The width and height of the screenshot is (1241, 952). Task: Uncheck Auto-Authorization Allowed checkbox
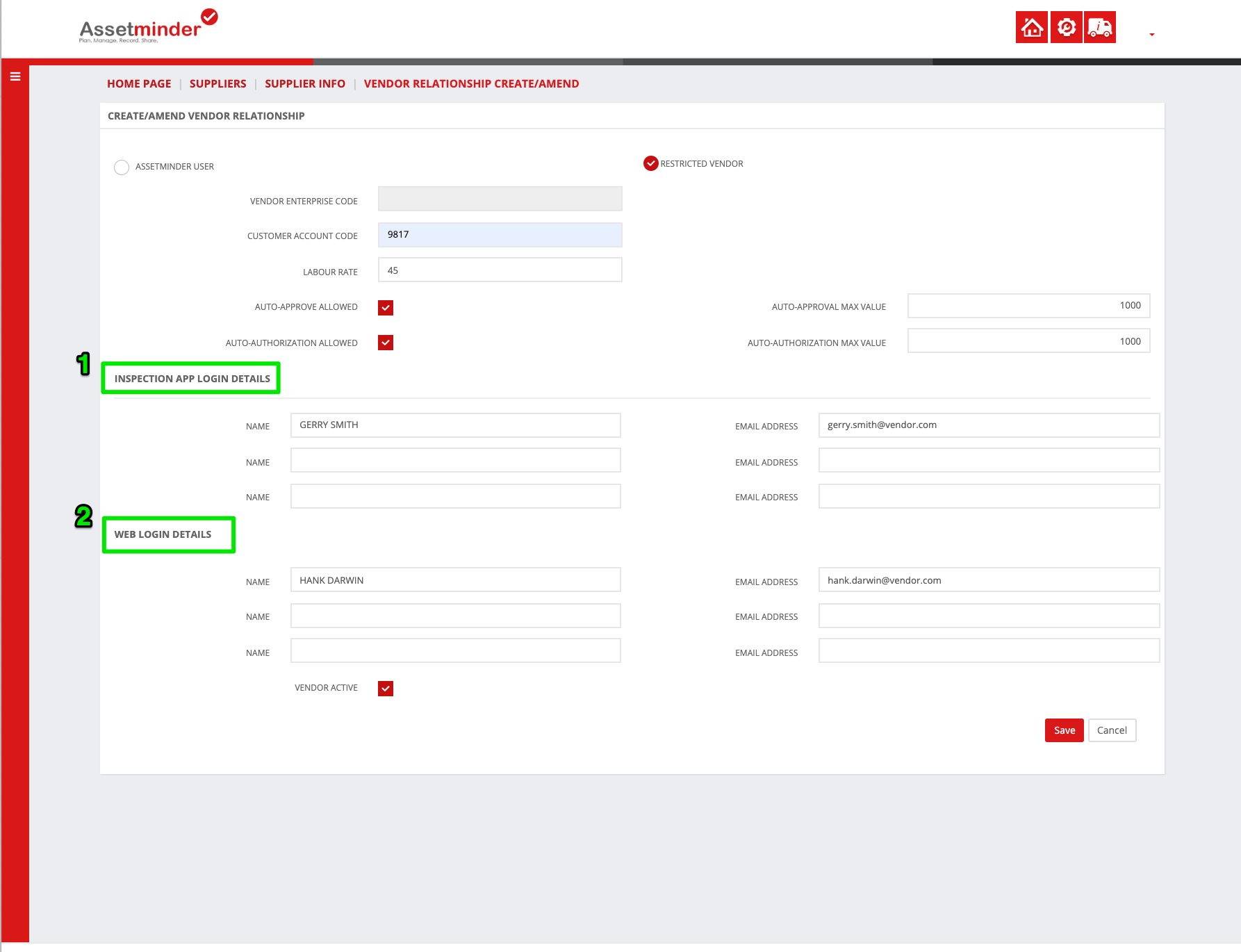[386, 343]
